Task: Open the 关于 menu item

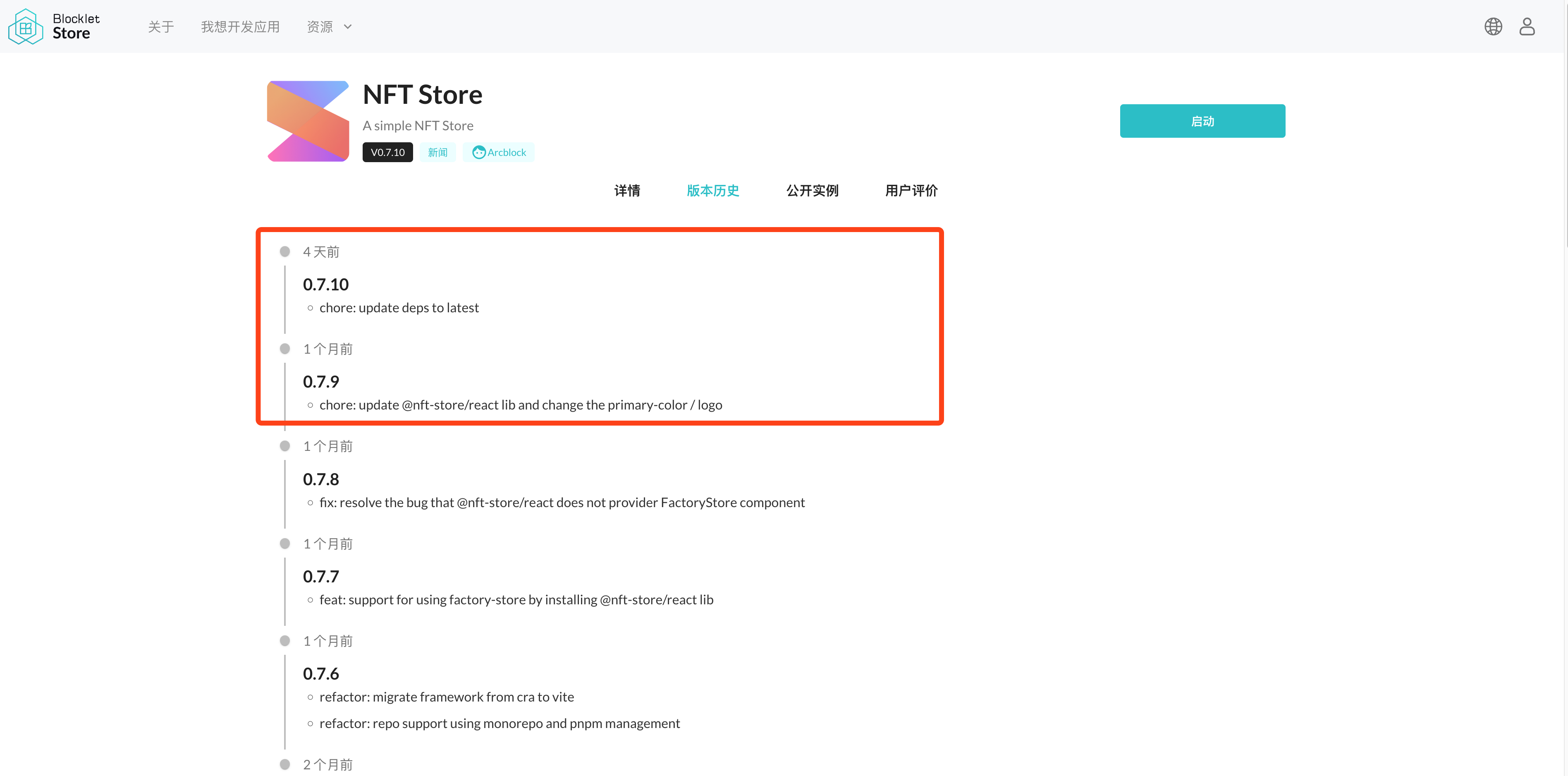Action: (161, 27)
